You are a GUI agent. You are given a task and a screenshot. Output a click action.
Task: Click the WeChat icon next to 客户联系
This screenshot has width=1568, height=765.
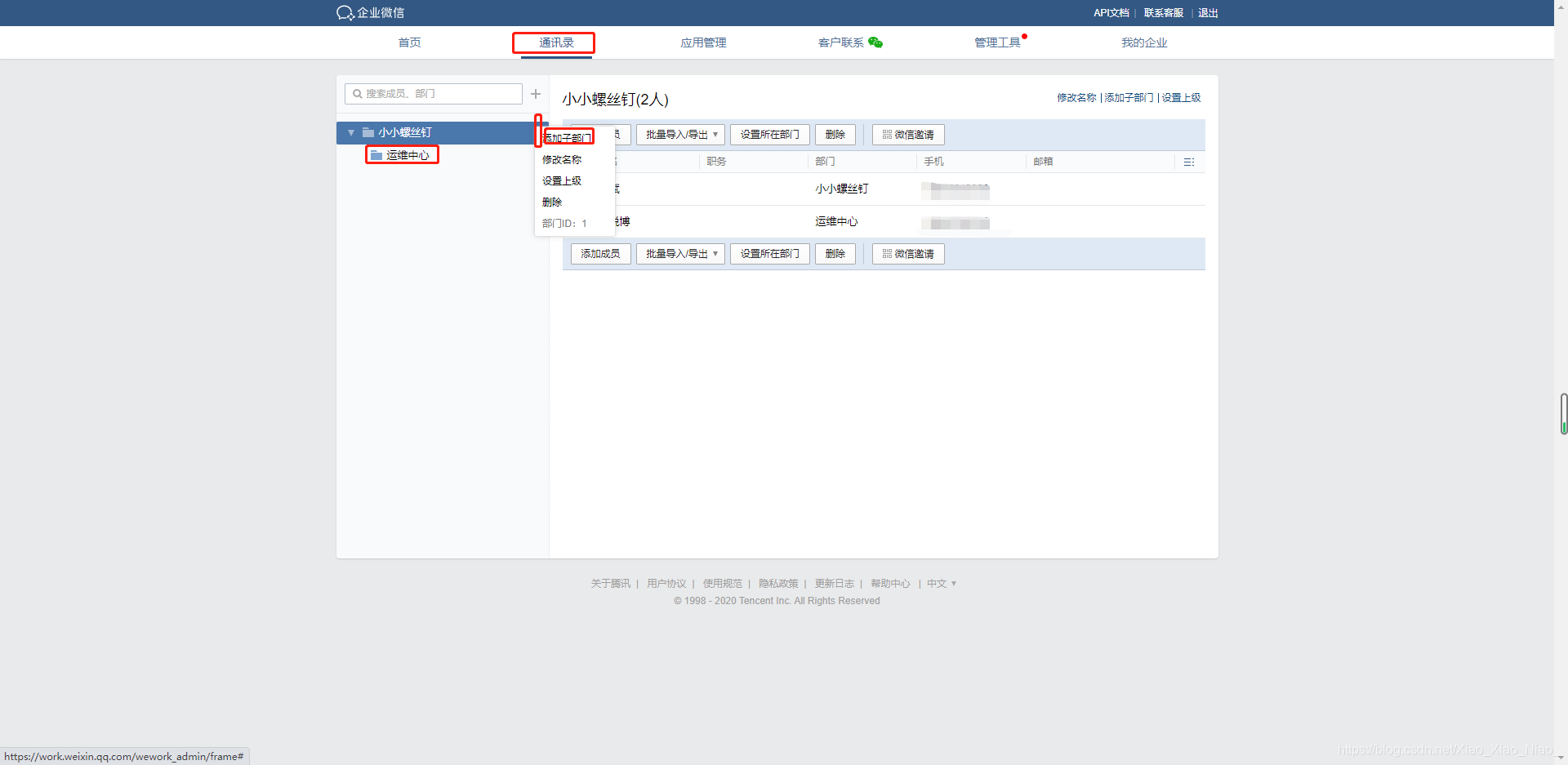click(875, 42)
